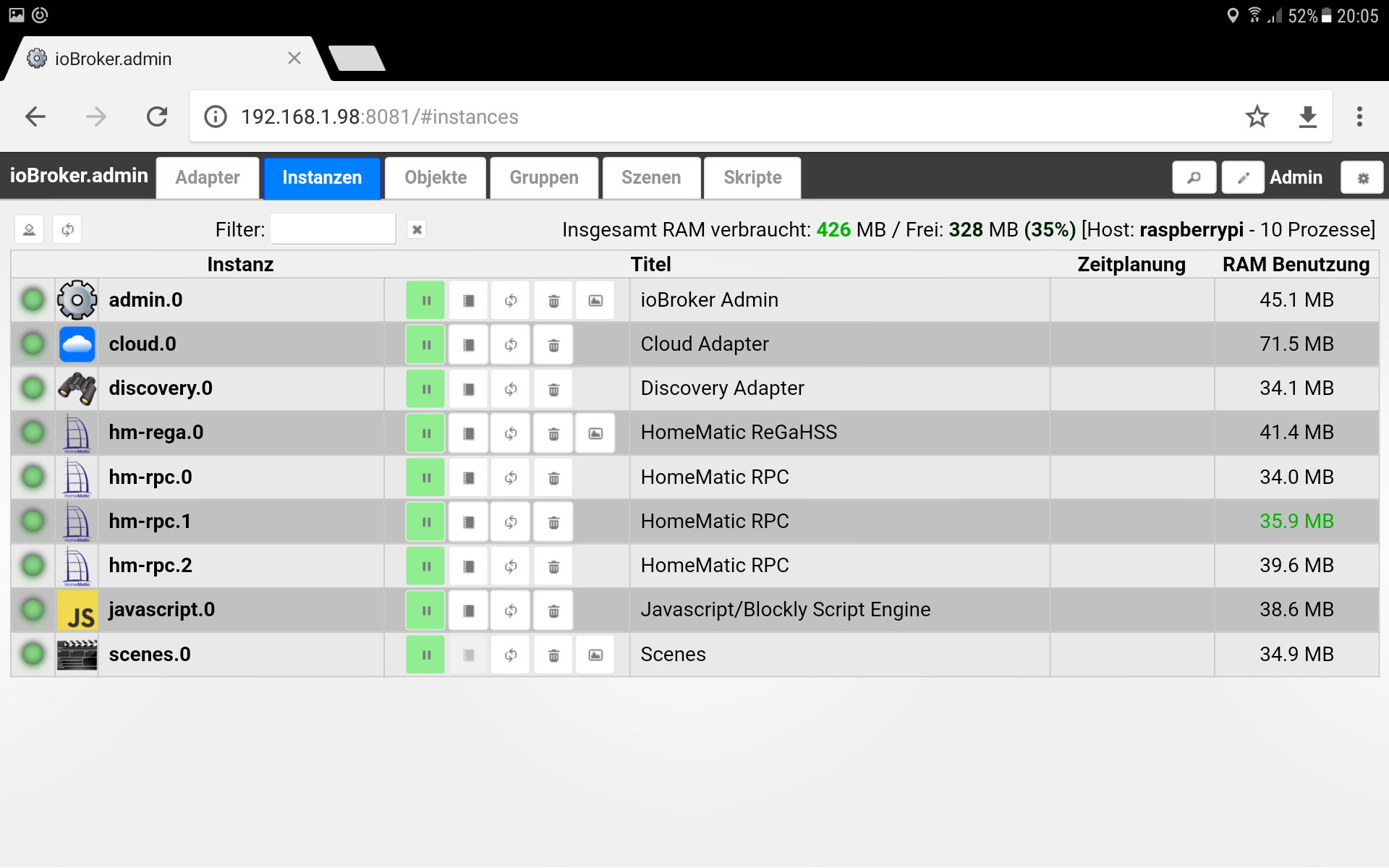Restart the cloud.0 instance

tap(511, 344)
